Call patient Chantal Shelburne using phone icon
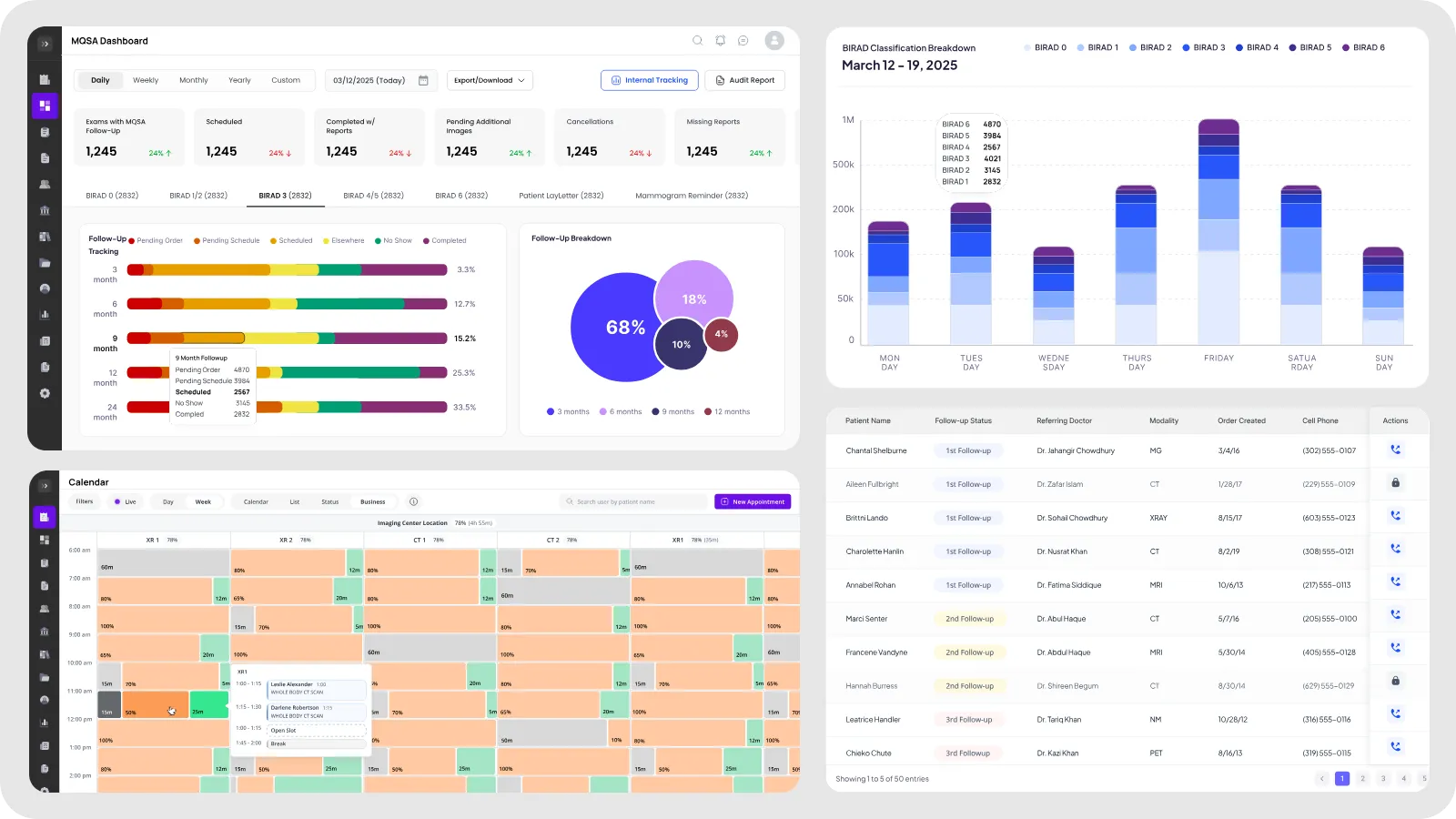Screen dimensions: 1456x819 [x=1395, y=450]
